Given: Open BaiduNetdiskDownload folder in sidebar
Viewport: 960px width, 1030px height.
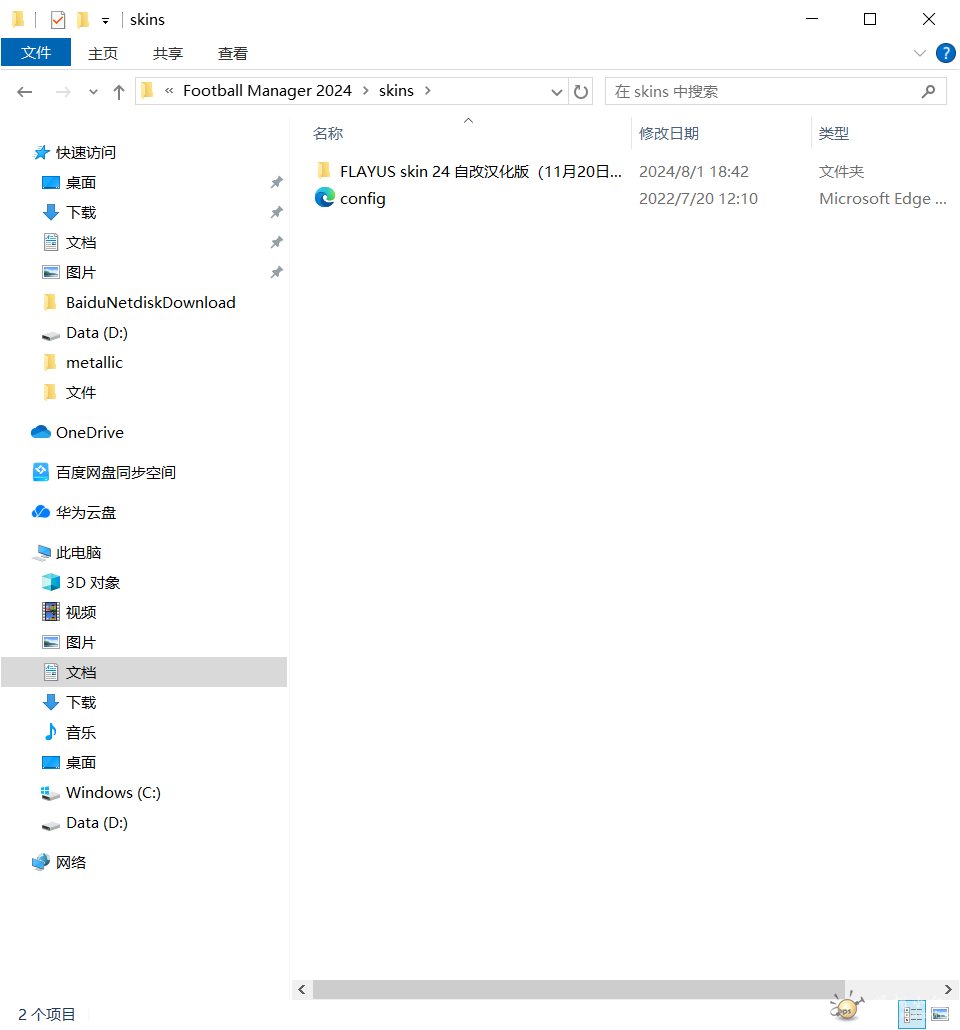Looking at the screenshot, I should pyautogui.click(x=150, y=302).
